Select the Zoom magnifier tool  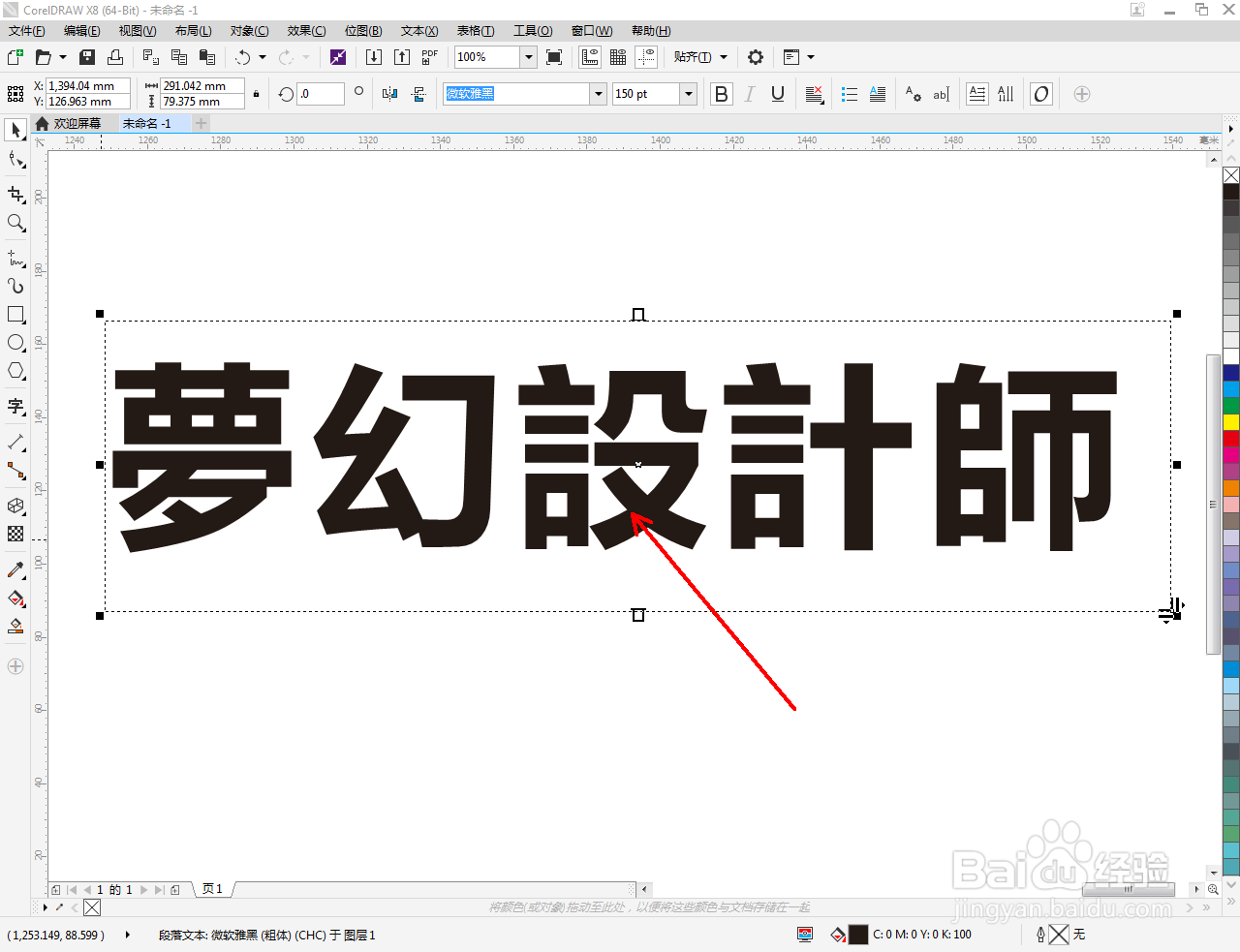pyautogui.click(x=15, y=223)
